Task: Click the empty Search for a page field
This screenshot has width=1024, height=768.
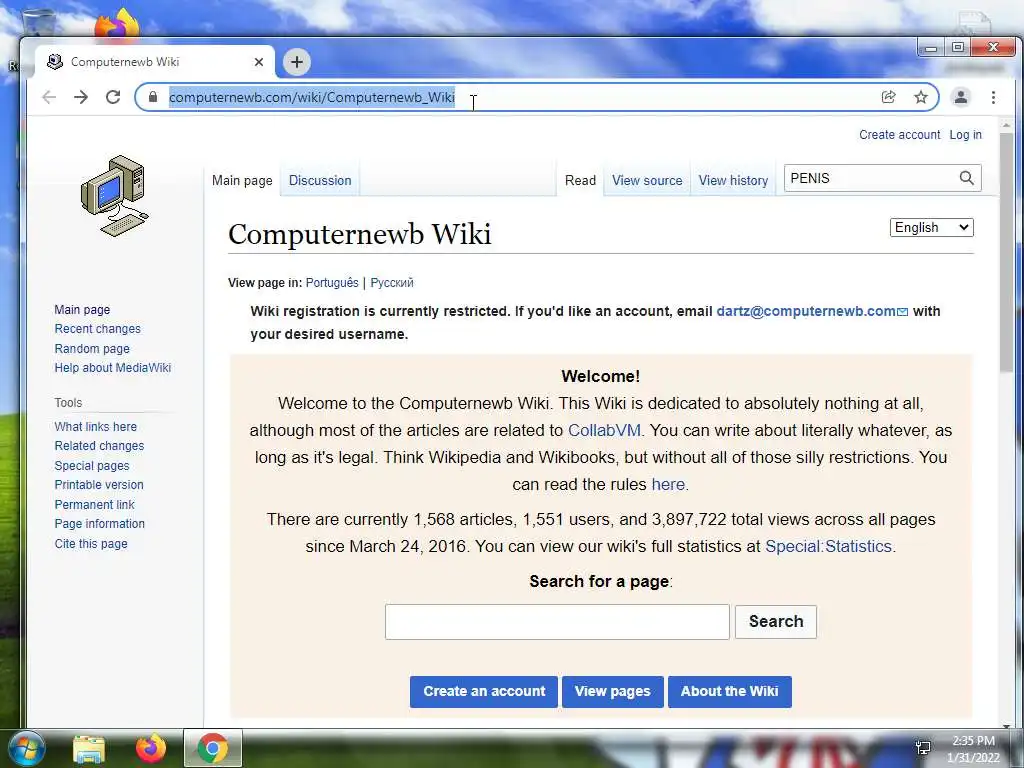Action: pos(557,622)
